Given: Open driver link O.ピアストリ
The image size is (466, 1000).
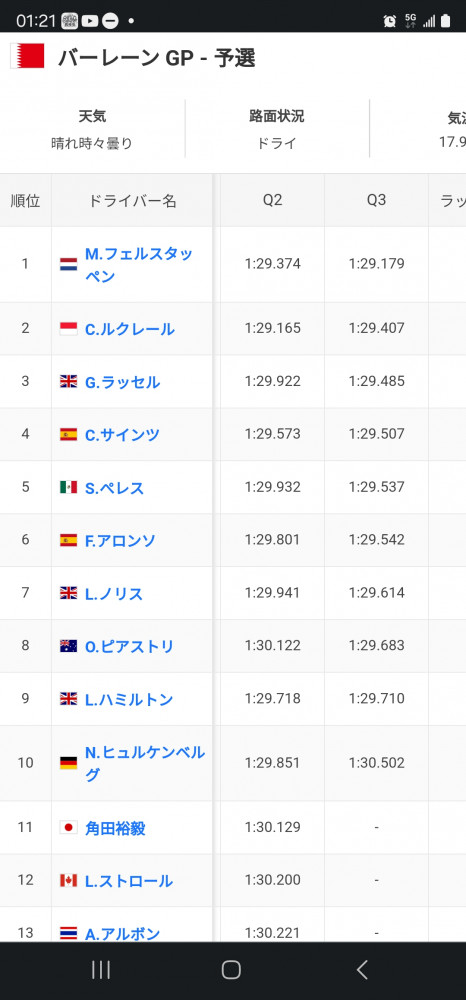Looking at the screenshot, I should click(x=129, y=647).
